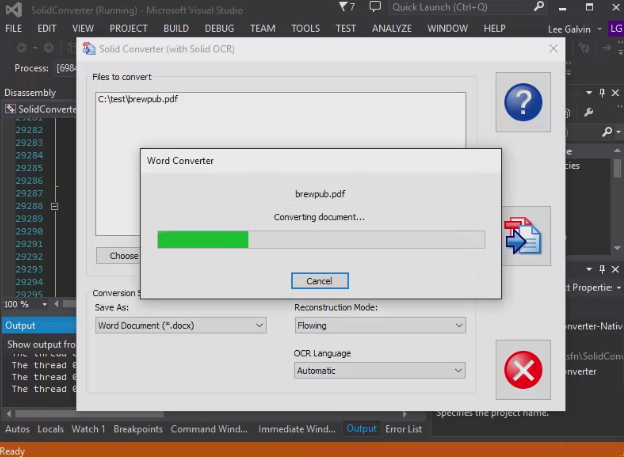Open the PROJECT menu
Image resolution: width=624 pixels, height=457 pixels.
point(128,29)
